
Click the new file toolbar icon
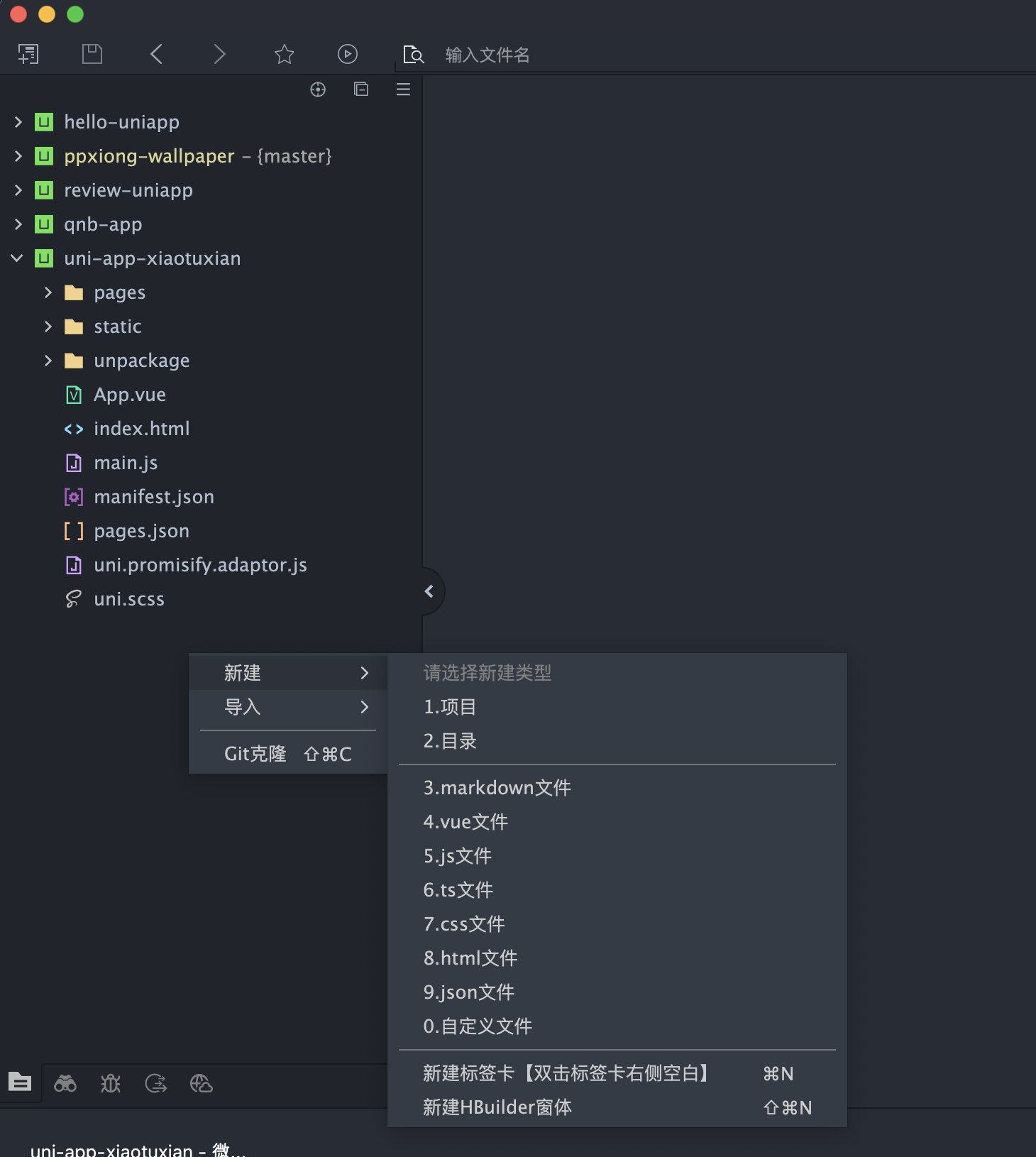pos(28,54)
